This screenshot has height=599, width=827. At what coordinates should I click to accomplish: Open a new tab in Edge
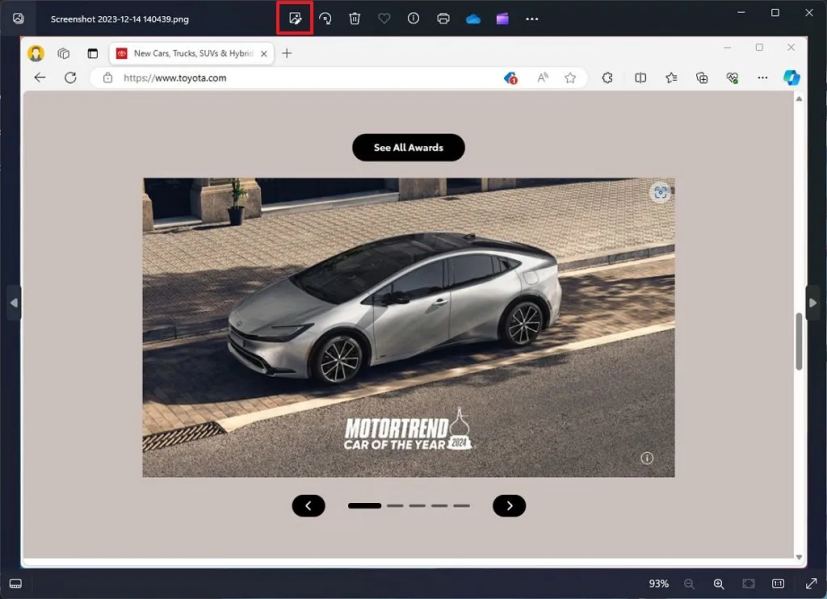click(x=287, y=53)
